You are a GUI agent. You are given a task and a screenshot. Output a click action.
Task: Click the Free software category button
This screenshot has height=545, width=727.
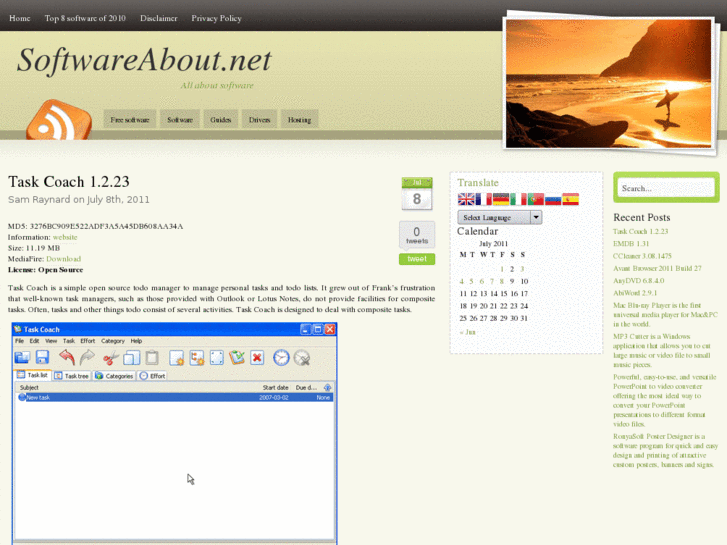130,120
